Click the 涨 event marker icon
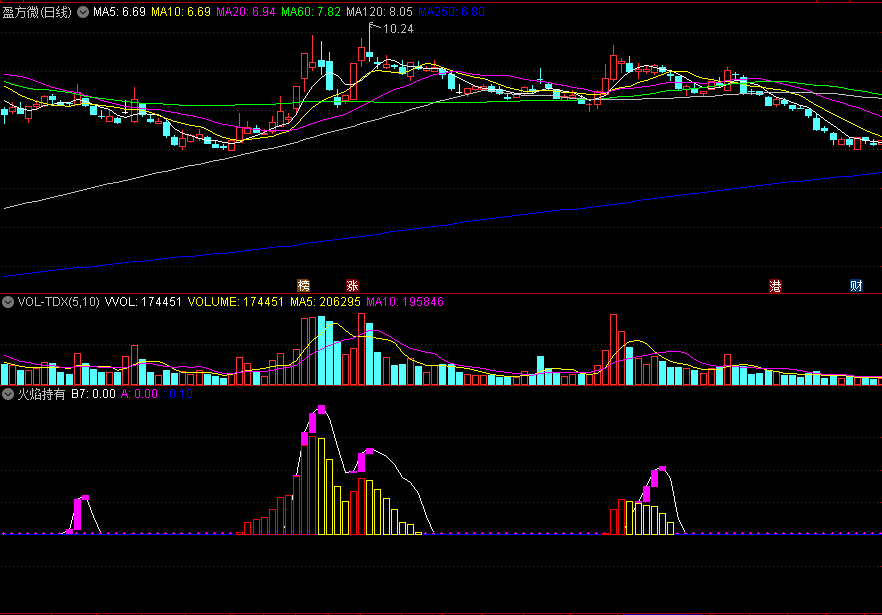This screenshot has width=882, height=615. point(352,285)
